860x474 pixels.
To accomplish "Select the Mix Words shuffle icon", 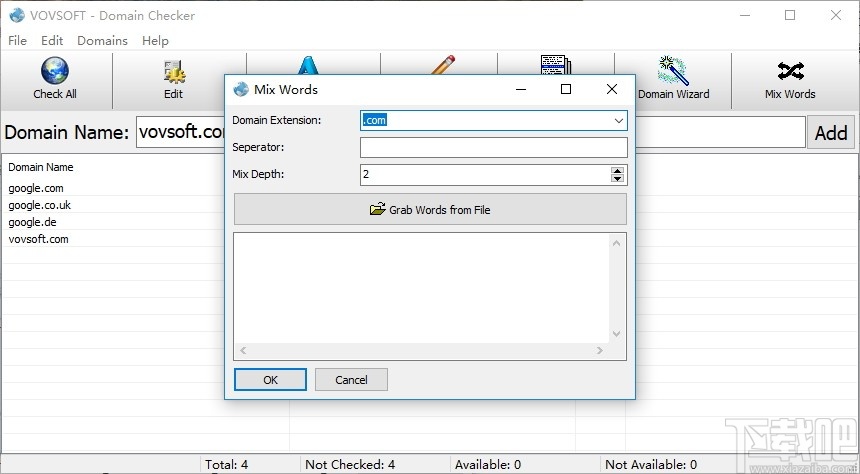I will click(x=790, y=71).
